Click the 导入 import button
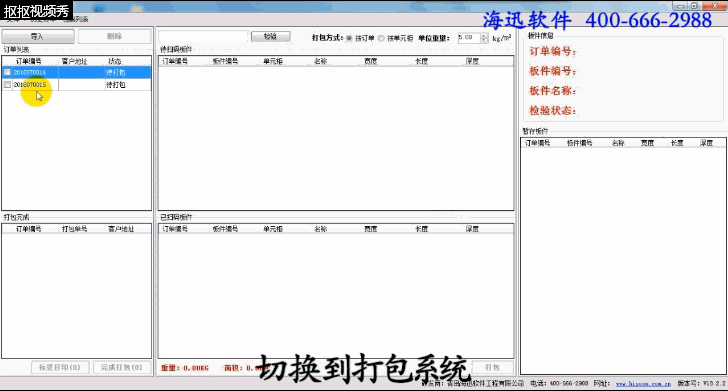The image size is (728, 391). click(38, 36)
